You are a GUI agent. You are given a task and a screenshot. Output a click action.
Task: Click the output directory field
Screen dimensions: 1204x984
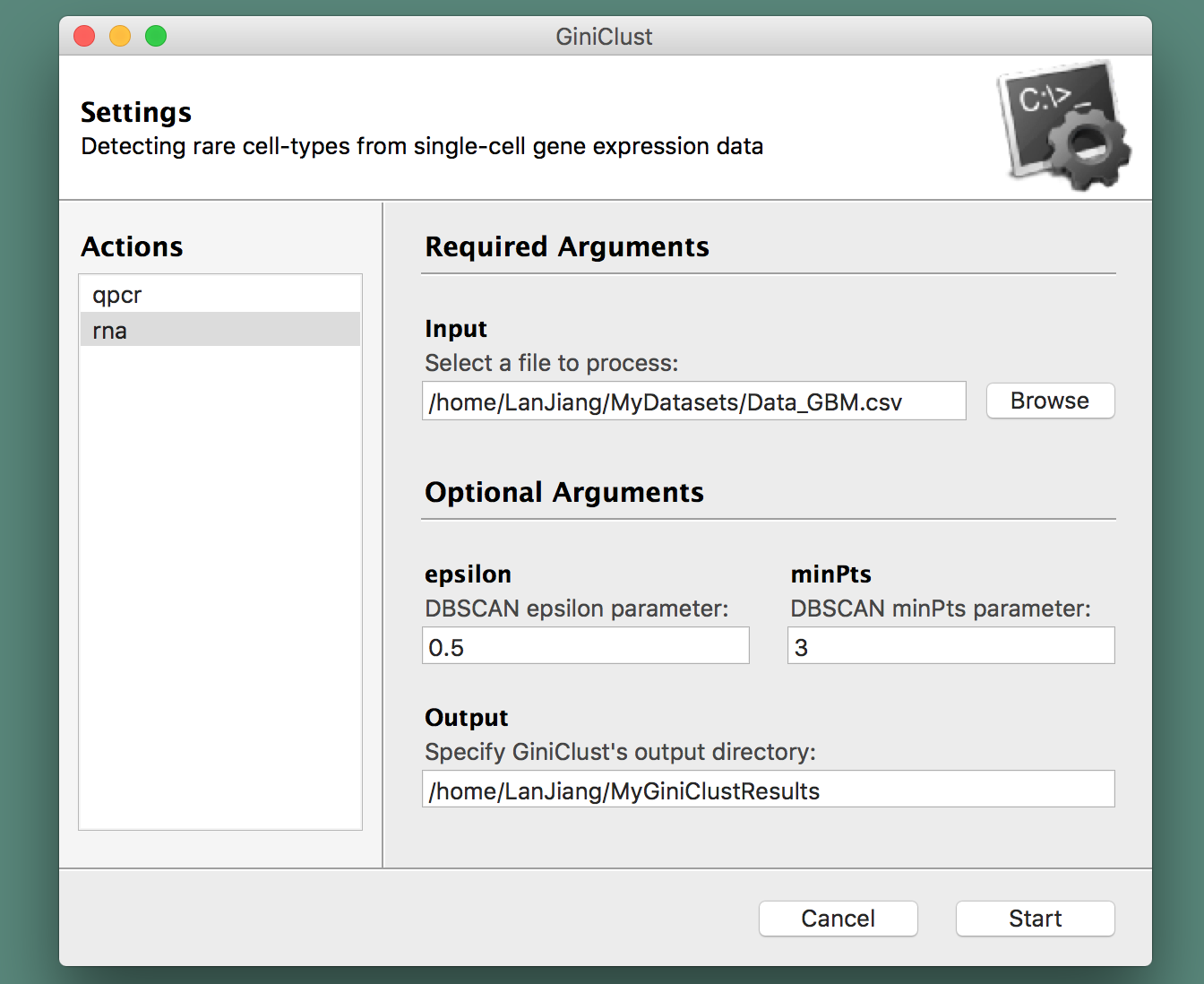click(x=768, y=790)
